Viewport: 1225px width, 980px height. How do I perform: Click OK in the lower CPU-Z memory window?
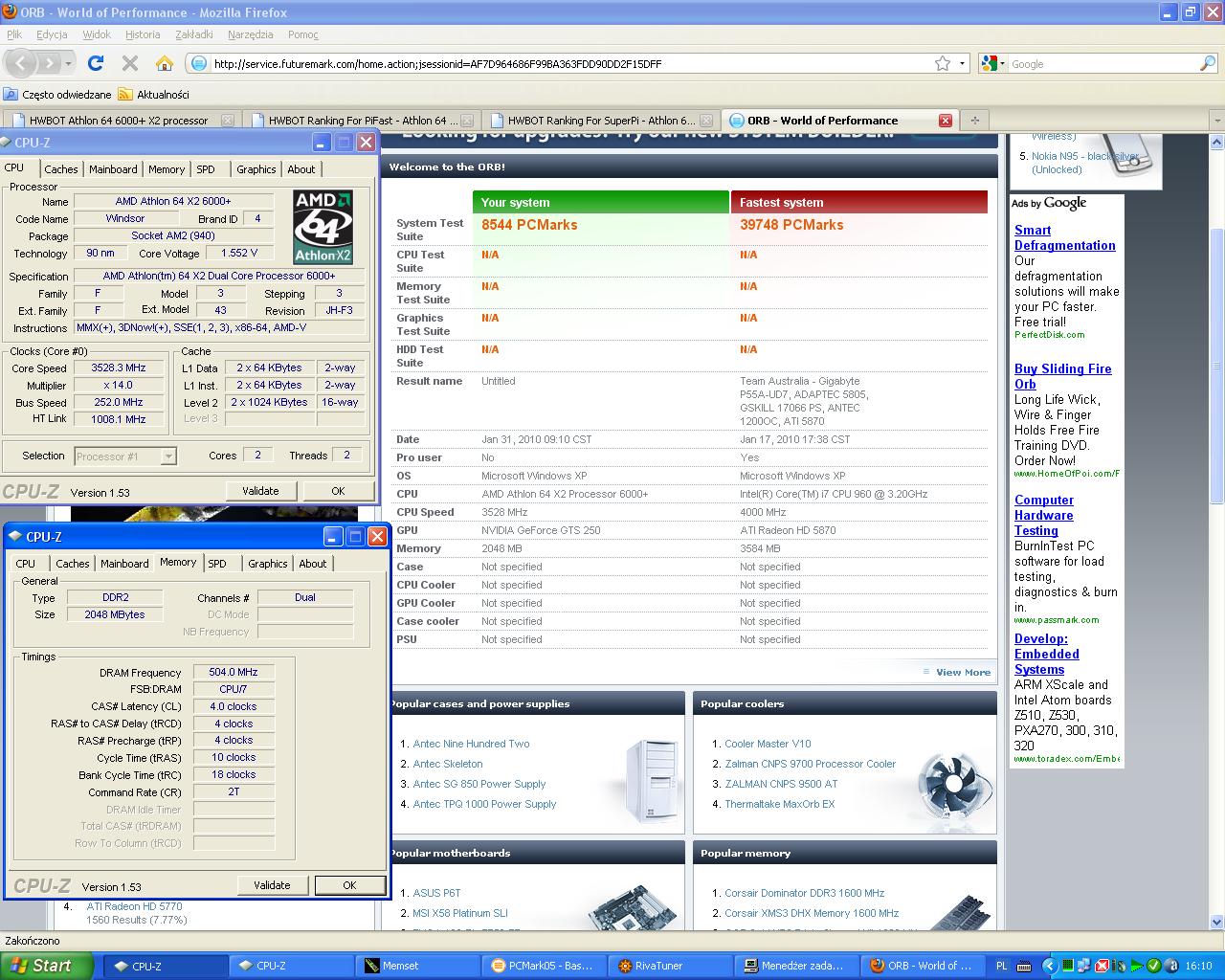349,885
